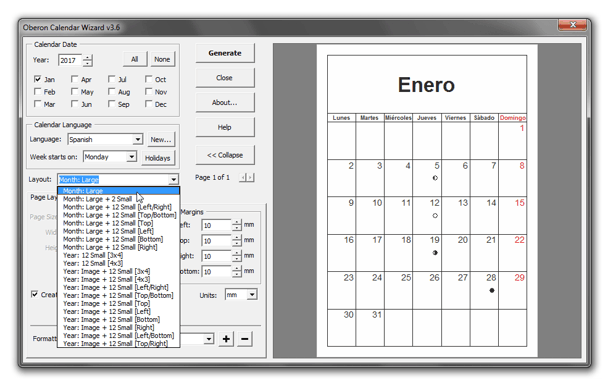The height and width of the screenshot is (390, 606).
Task: Click the minus button beside Formatting
Action: tap(245, 339)
